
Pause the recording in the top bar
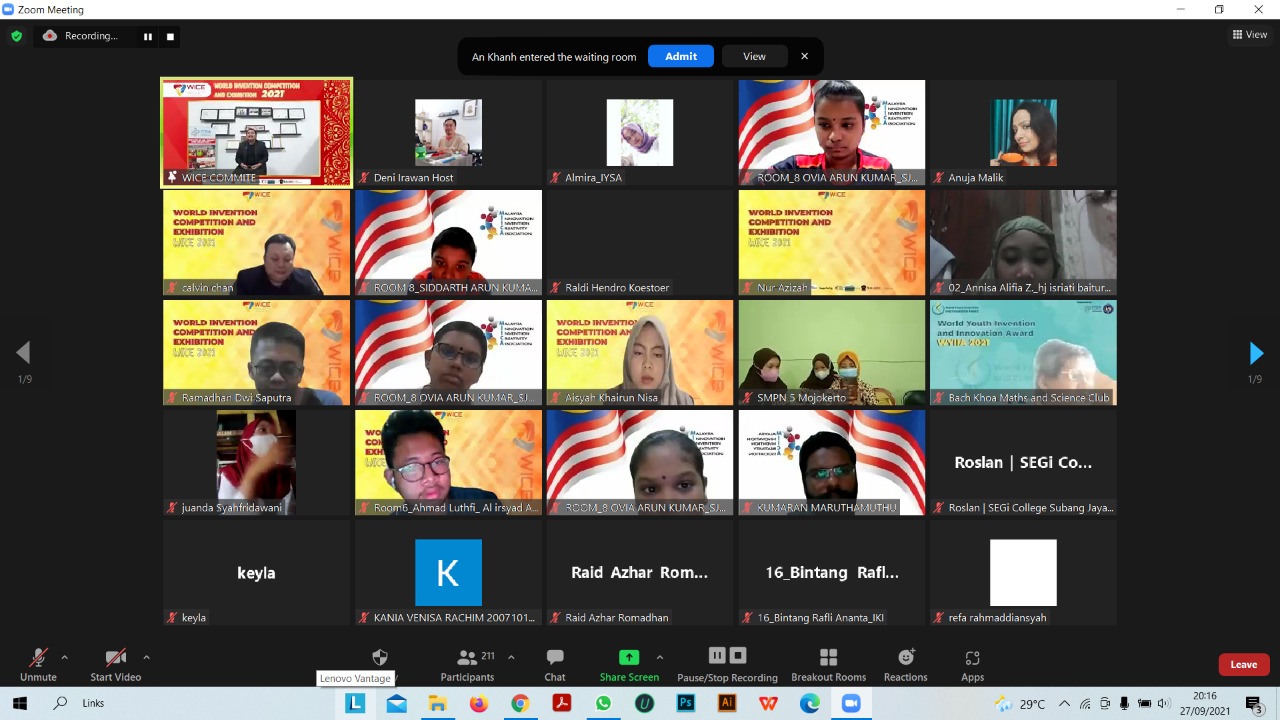tap(148, 36)
